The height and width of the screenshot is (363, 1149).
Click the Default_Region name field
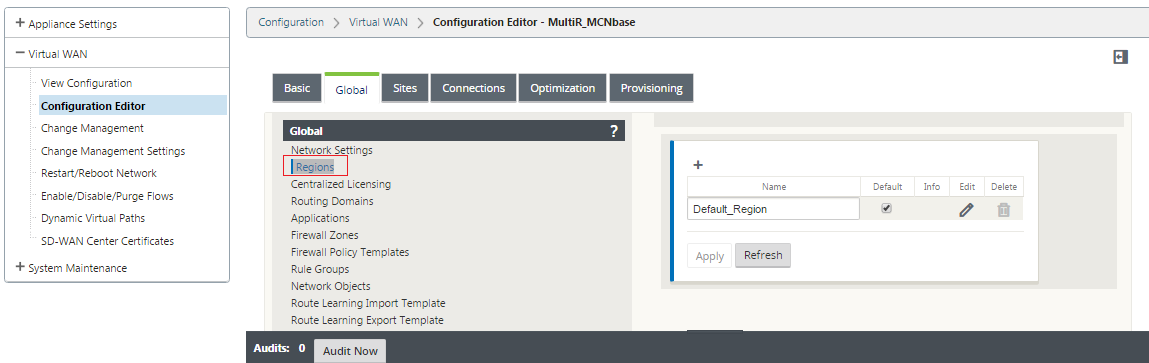(773, 209)
